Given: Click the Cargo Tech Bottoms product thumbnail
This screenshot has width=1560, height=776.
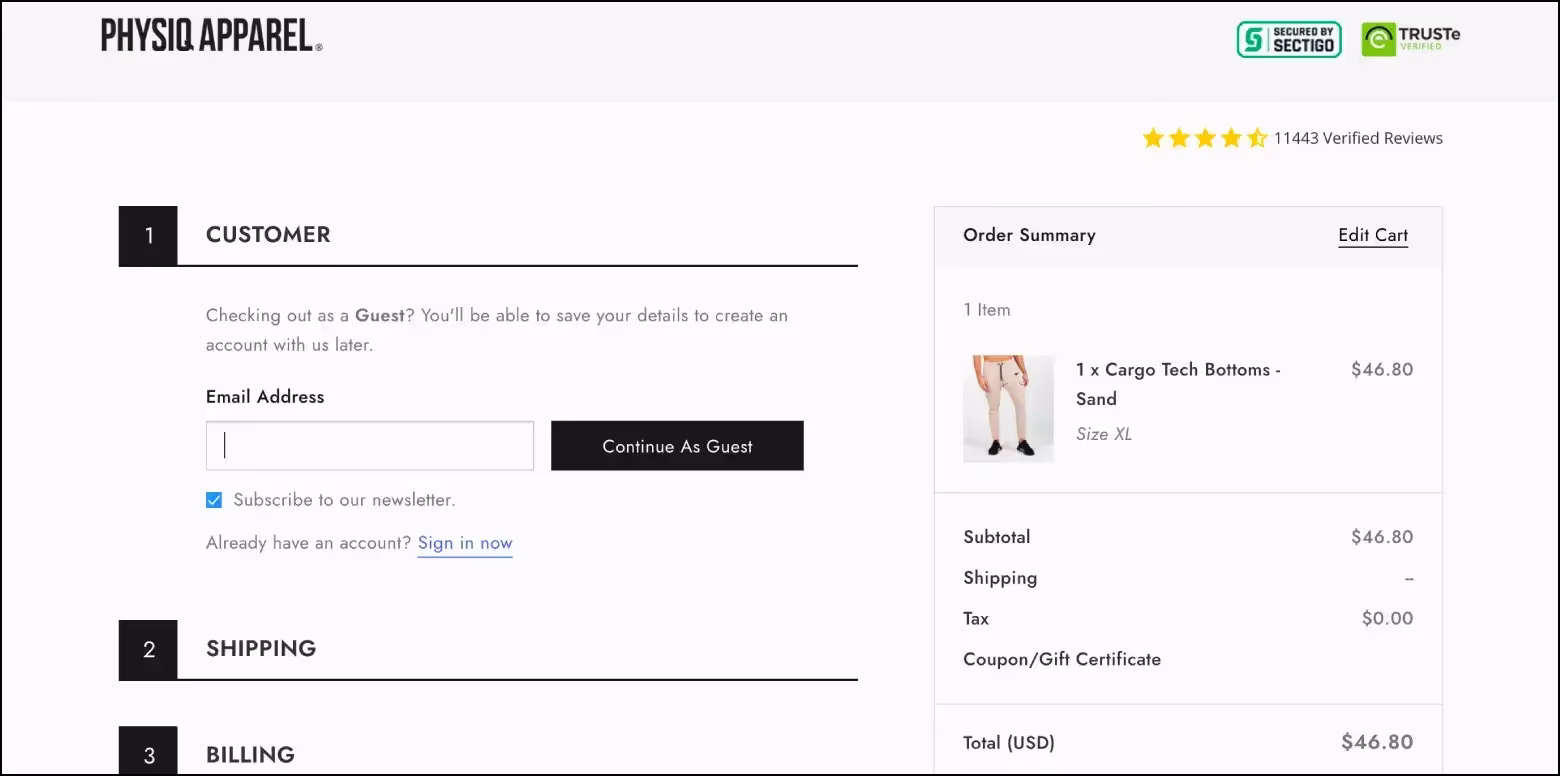Looking at the screenshot, I should click(x=1008, y=408).
